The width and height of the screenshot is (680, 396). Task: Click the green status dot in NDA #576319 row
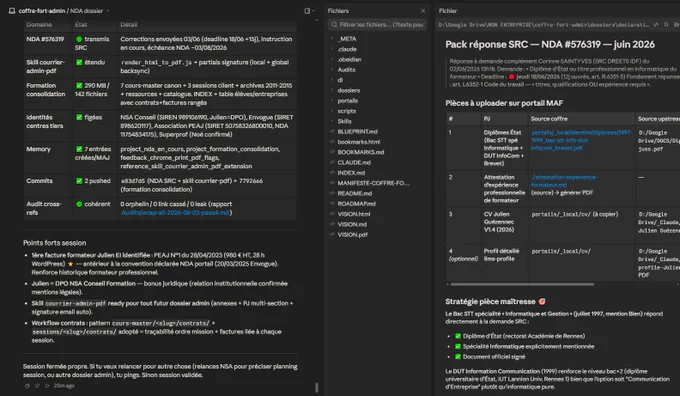pos(79,39)
